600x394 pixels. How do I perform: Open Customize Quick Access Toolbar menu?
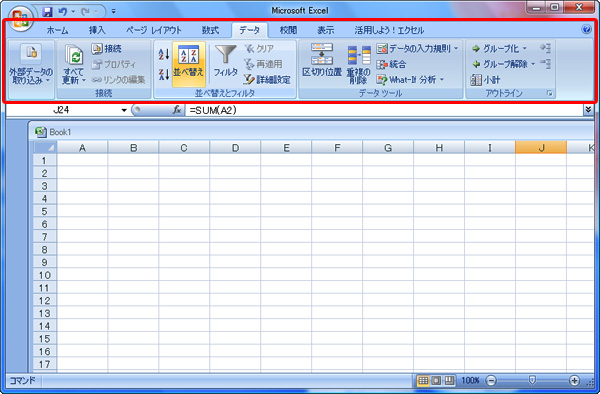point(113,11)
